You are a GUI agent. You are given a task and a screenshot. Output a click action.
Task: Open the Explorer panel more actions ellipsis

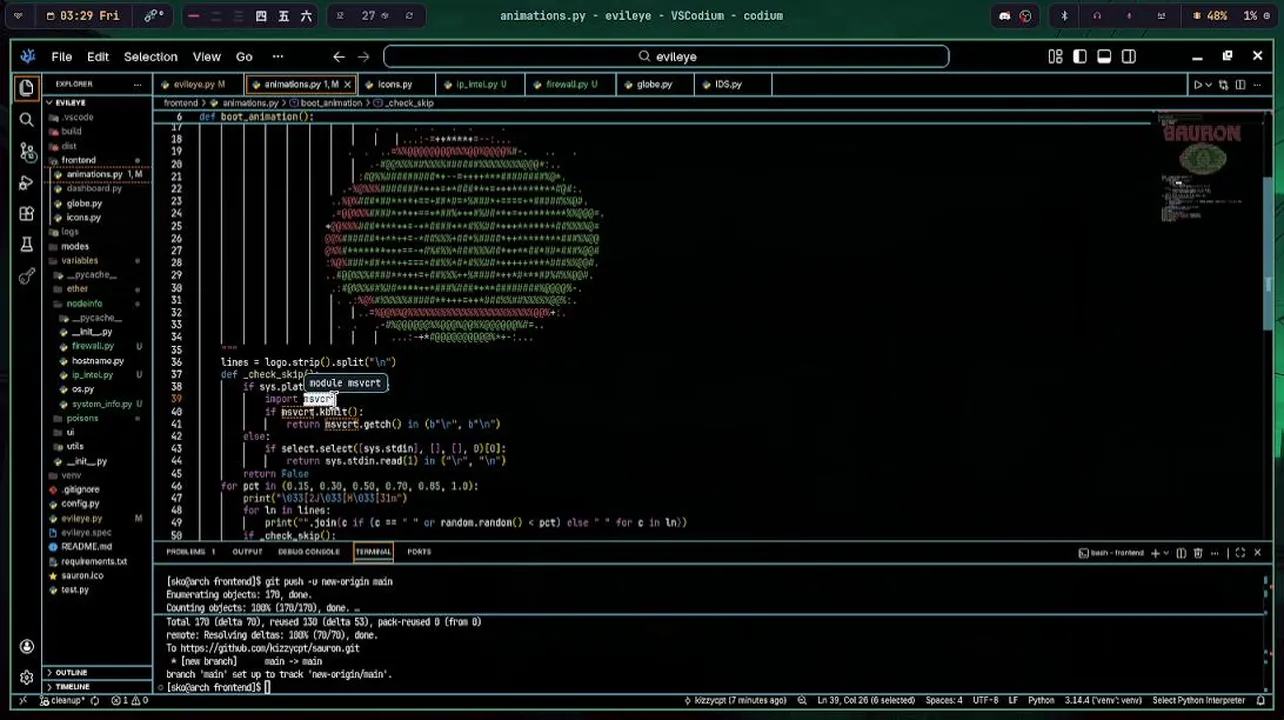coord(137,85)
